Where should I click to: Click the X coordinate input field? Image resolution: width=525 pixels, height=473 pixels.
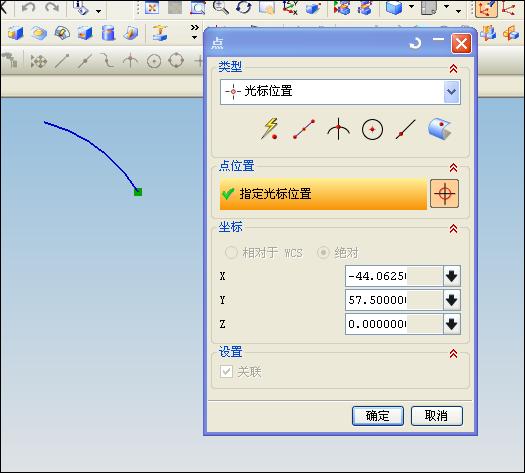tap(394, 276)
